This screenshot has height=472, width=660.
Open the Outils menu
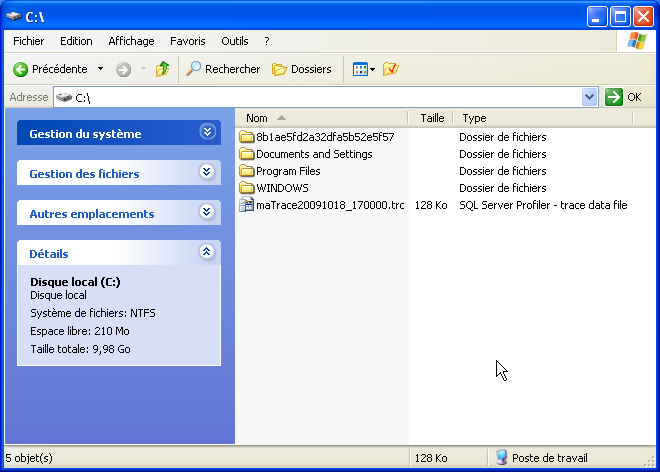tap(234, 41)
